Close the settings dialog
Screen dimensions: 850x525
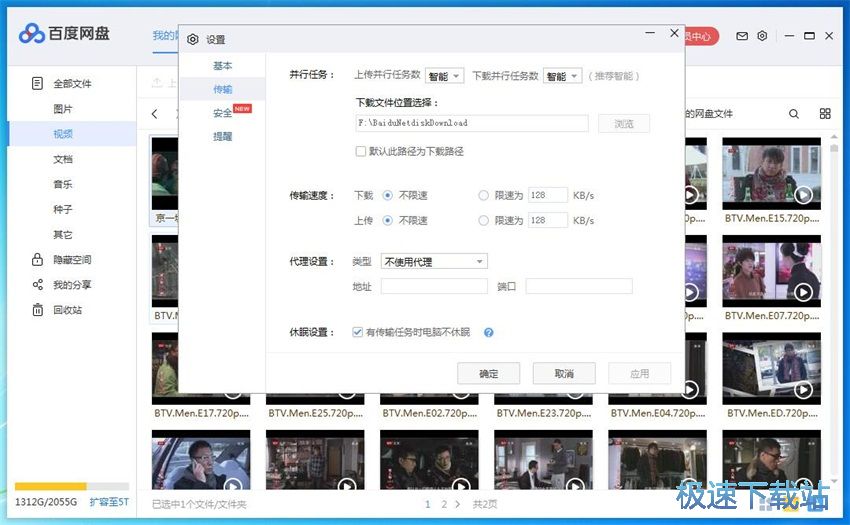[x=674, y=33]
